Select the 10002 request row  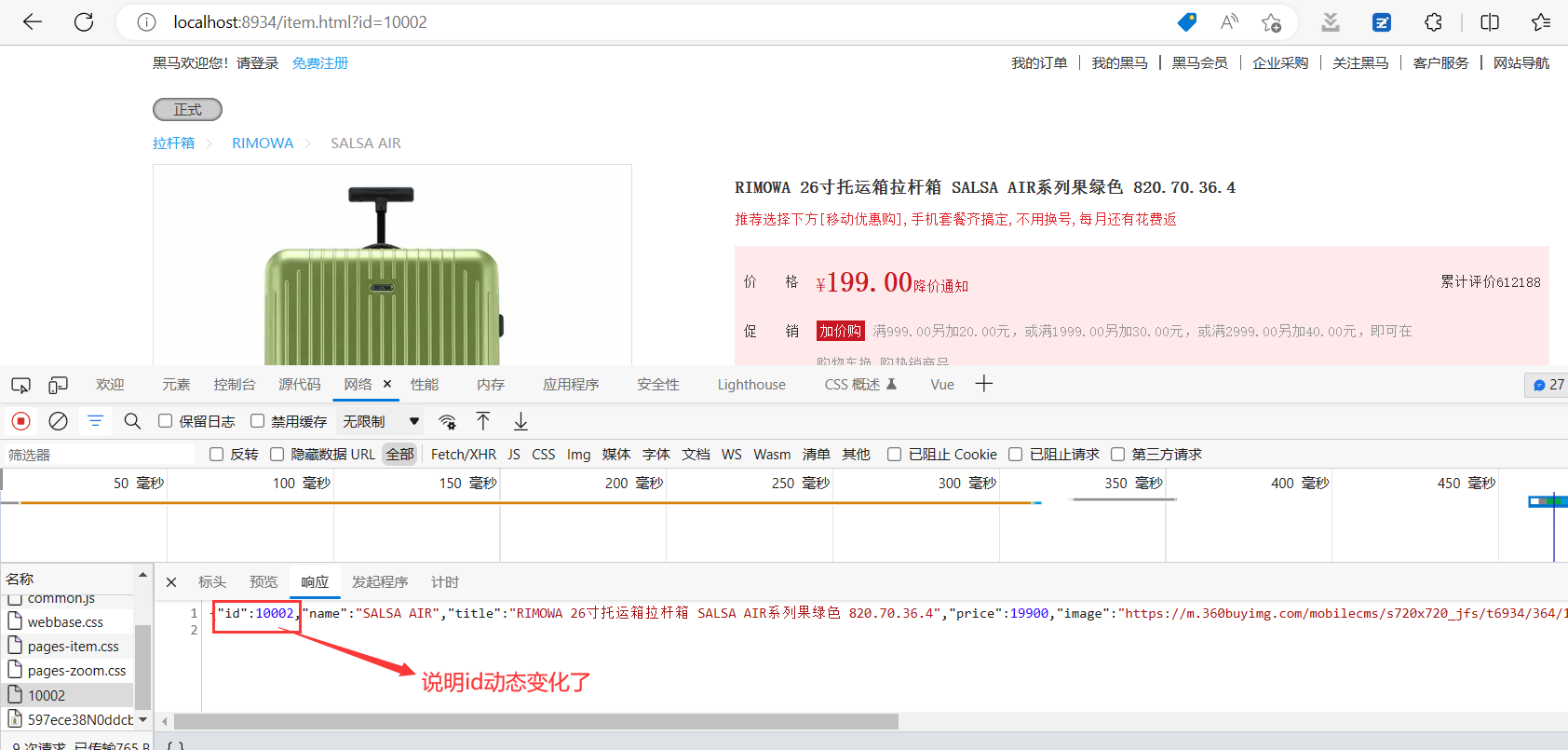pyautogui.click(x=67, y=695)
